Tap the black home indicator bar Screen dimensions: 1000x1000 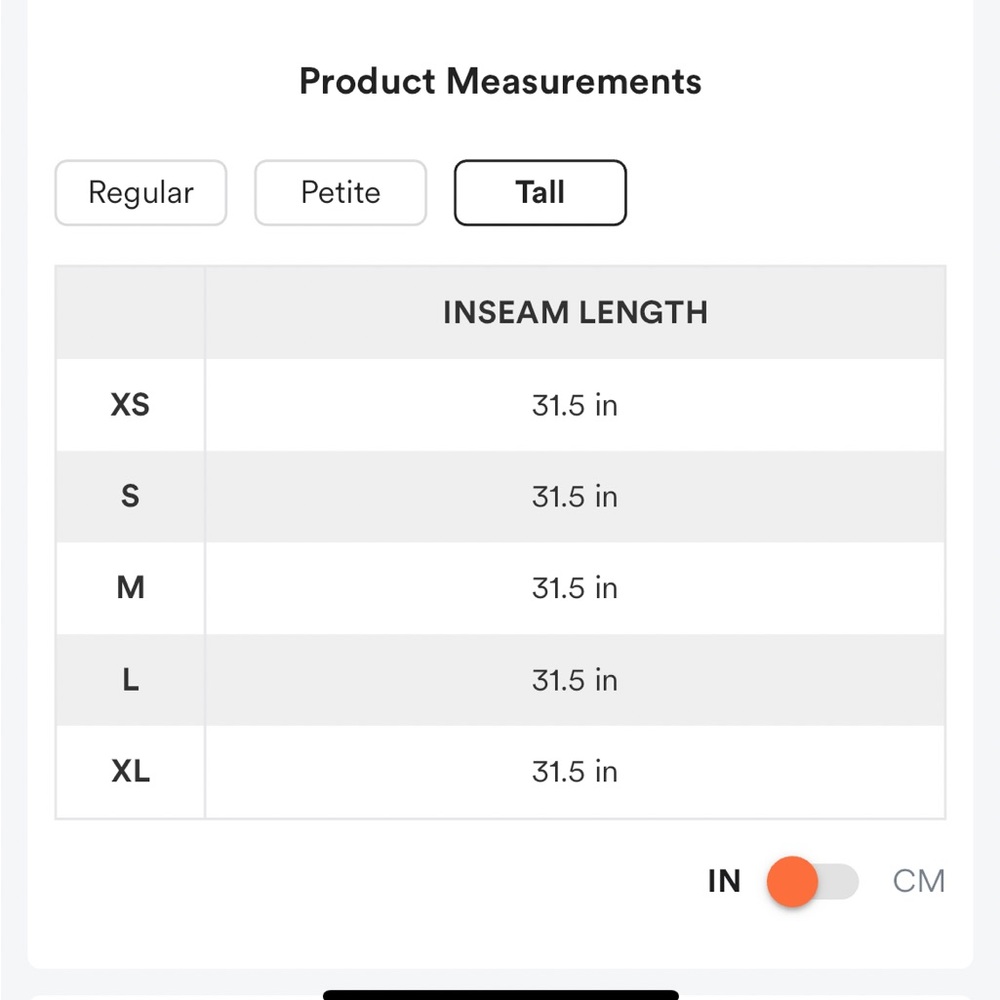tap(501, 995)
